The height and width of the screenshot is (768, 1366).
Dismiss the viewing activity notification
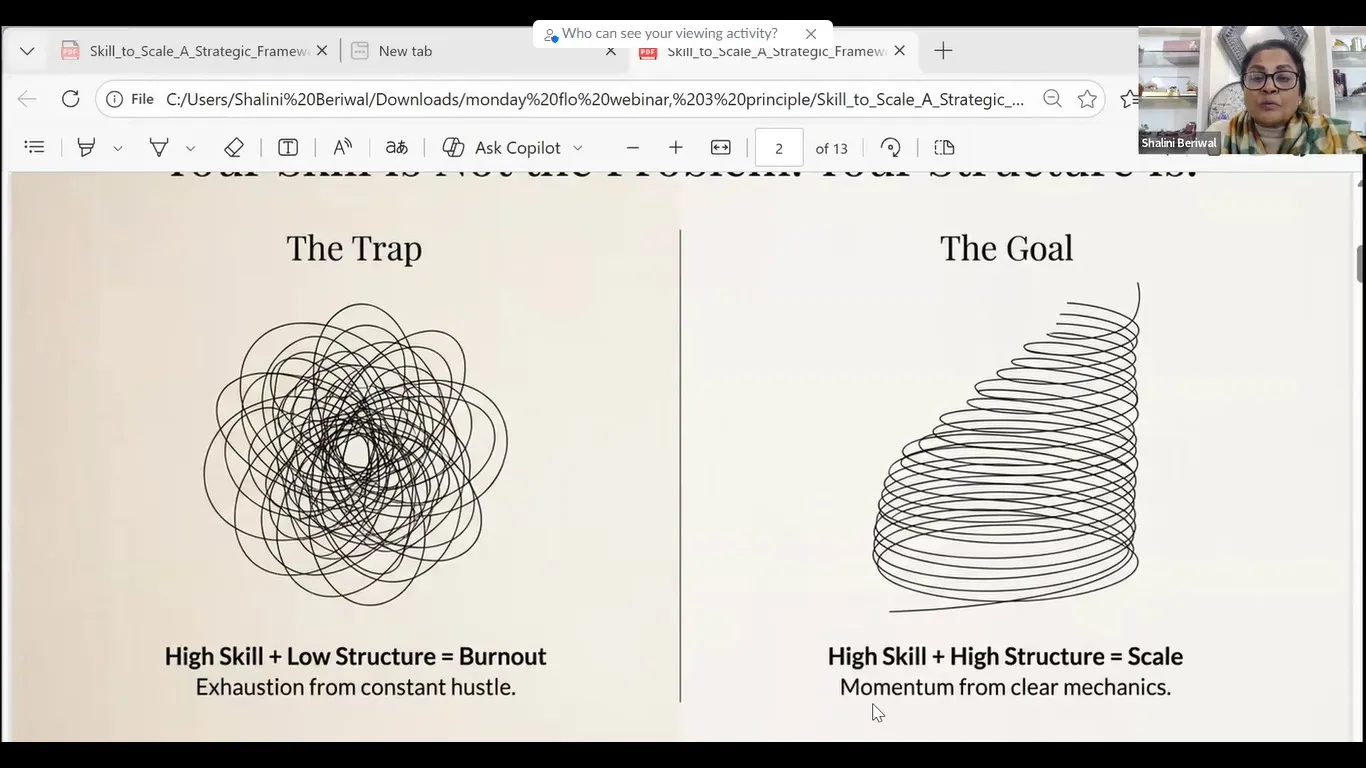pyautogui.click(x=811, y=34)
